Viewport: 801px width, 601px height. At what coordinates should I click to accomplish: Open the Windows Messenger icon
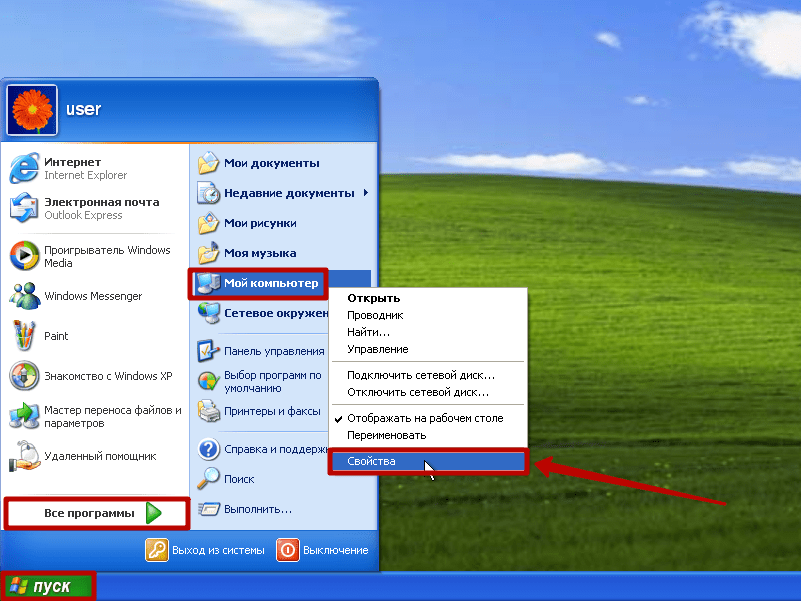point(24,295)
